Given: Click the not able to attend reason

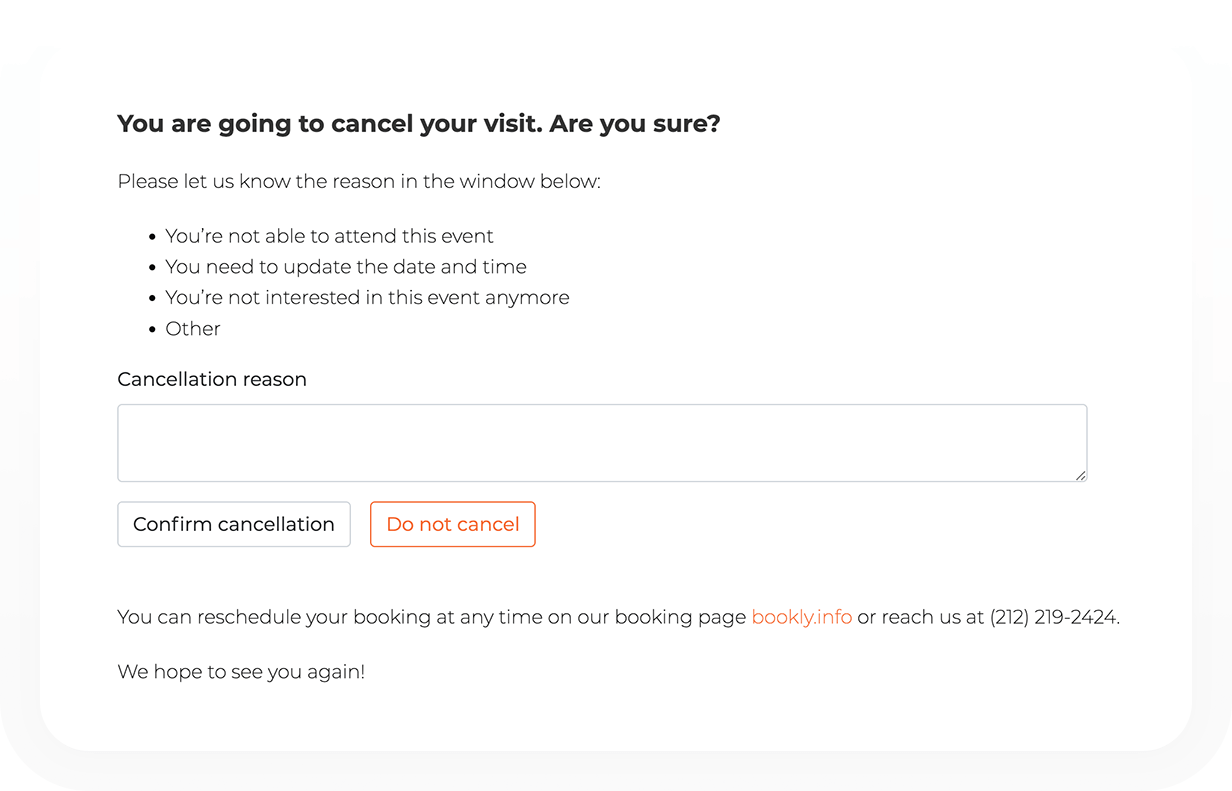Looking at the screenshot, I should pos(330,237).
